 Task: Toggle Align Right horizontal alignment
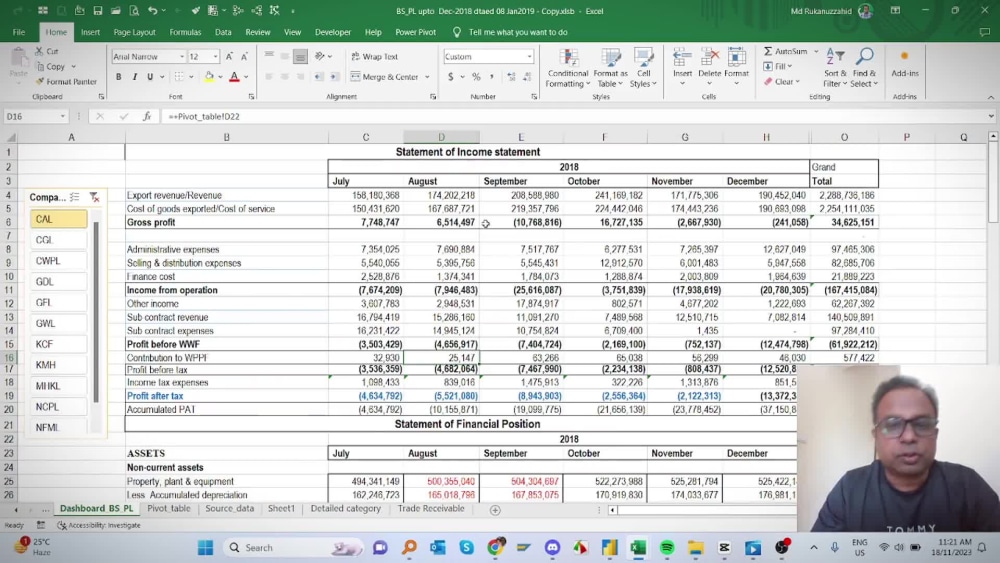(x=300, y=77)
